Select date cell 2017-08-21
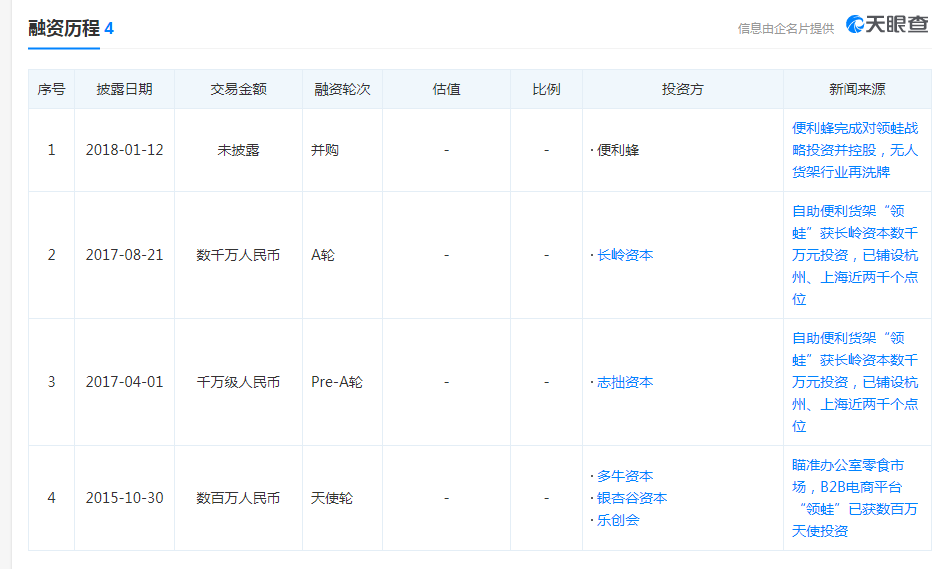Image resolution: width=948 pixels, height=569 pixels. click(x=125, y=255)
